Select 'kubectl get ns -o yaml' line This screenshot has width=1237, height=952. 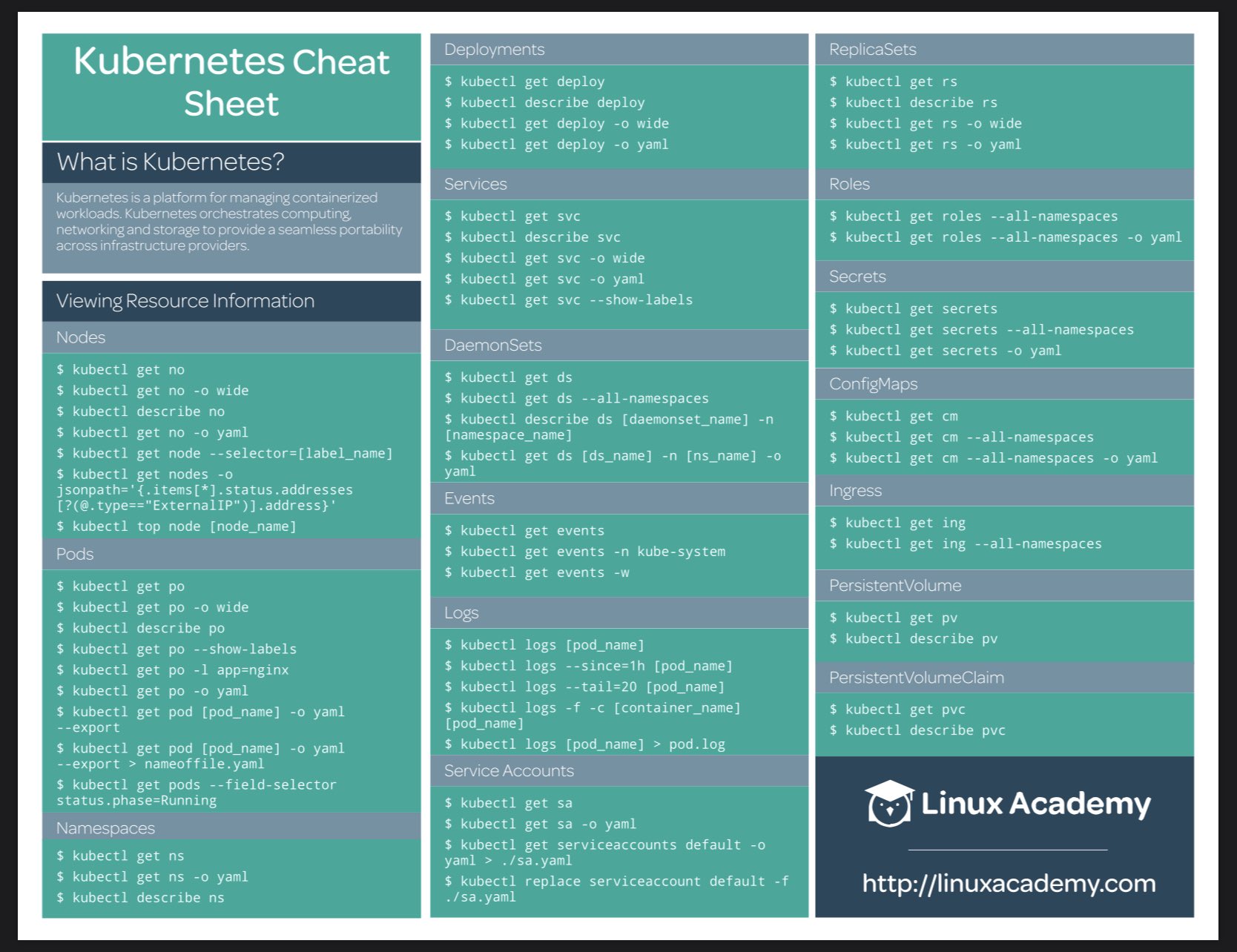tap(153, 877)
